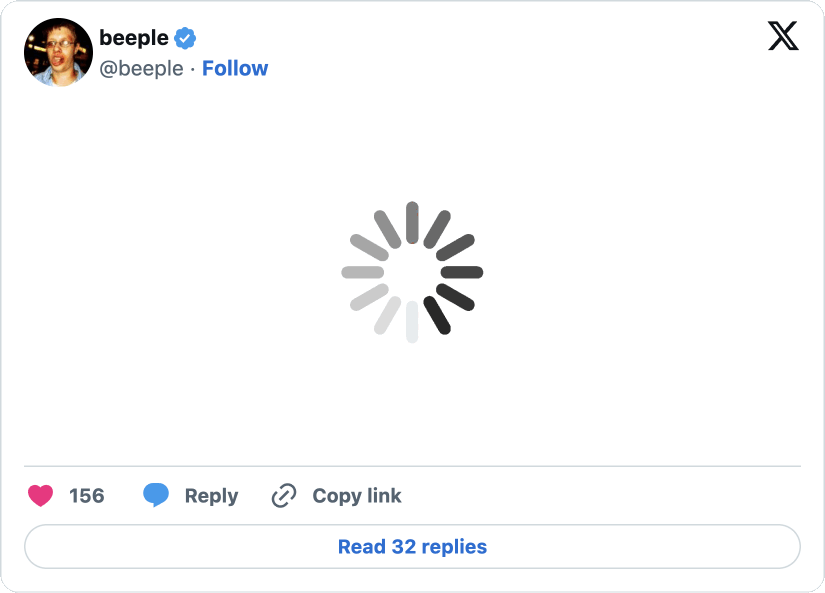825x593 pixels.
Task: Click the darkest spoke of the spinner
Action: click(x=438, y=315)
